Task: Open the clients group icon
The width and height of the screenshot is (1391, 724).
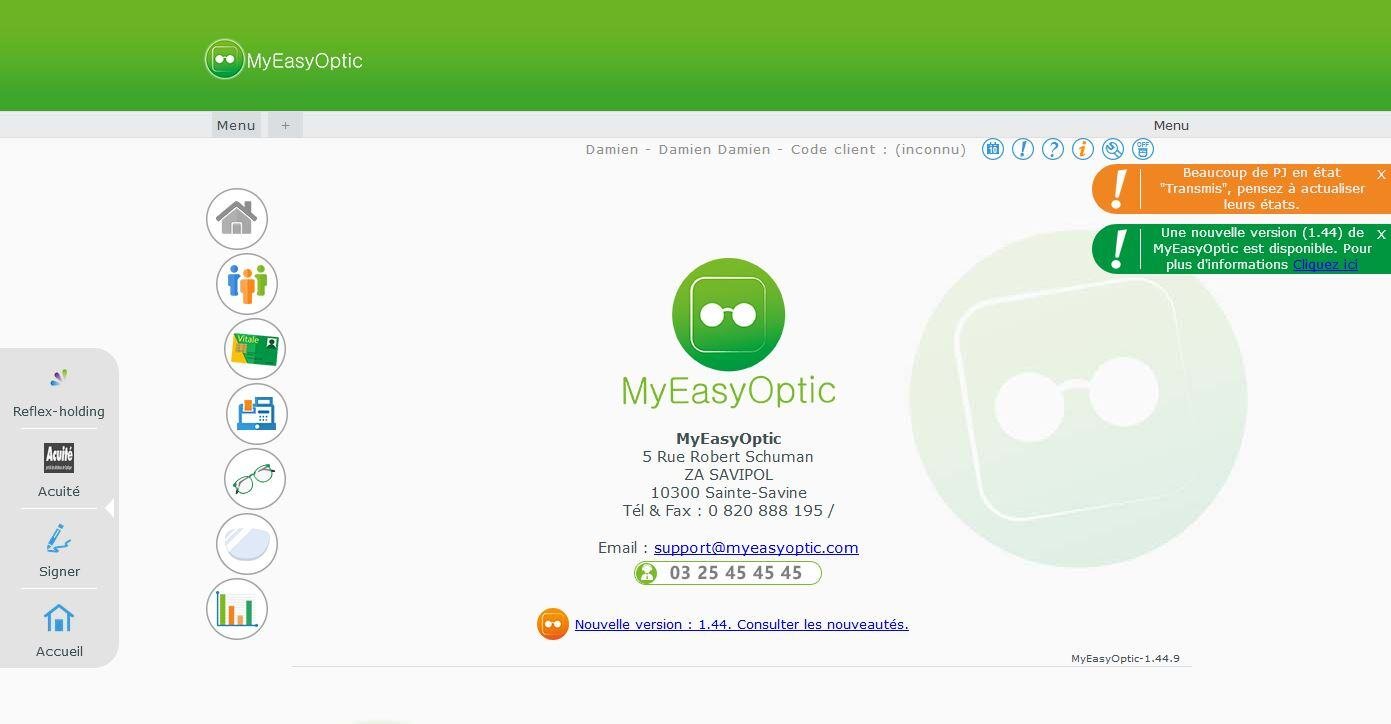Action: 247,284
